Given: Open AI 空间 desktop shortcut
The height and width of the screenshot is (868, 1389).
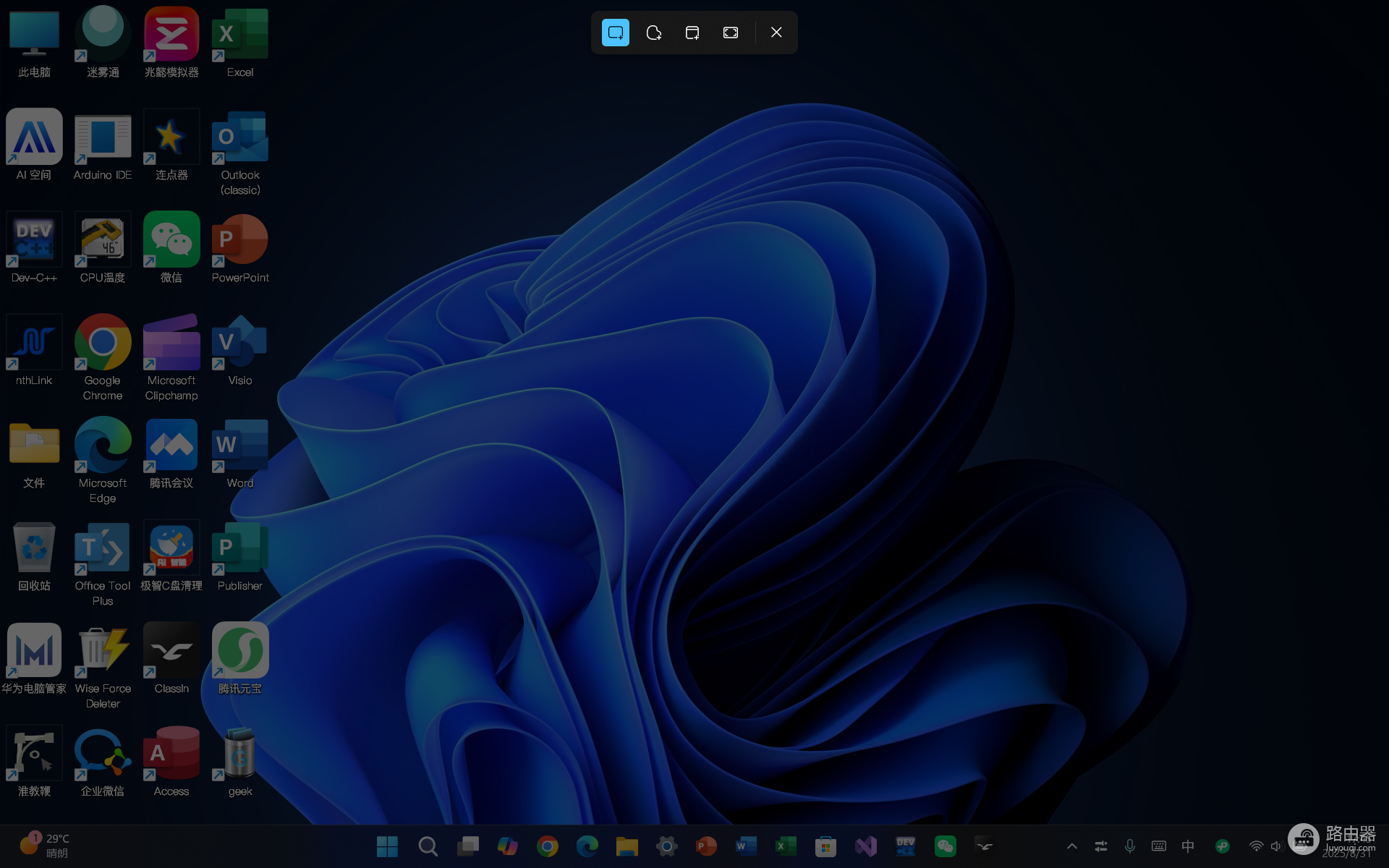Looking at the screenshot, I should click(x=34, y=145).
